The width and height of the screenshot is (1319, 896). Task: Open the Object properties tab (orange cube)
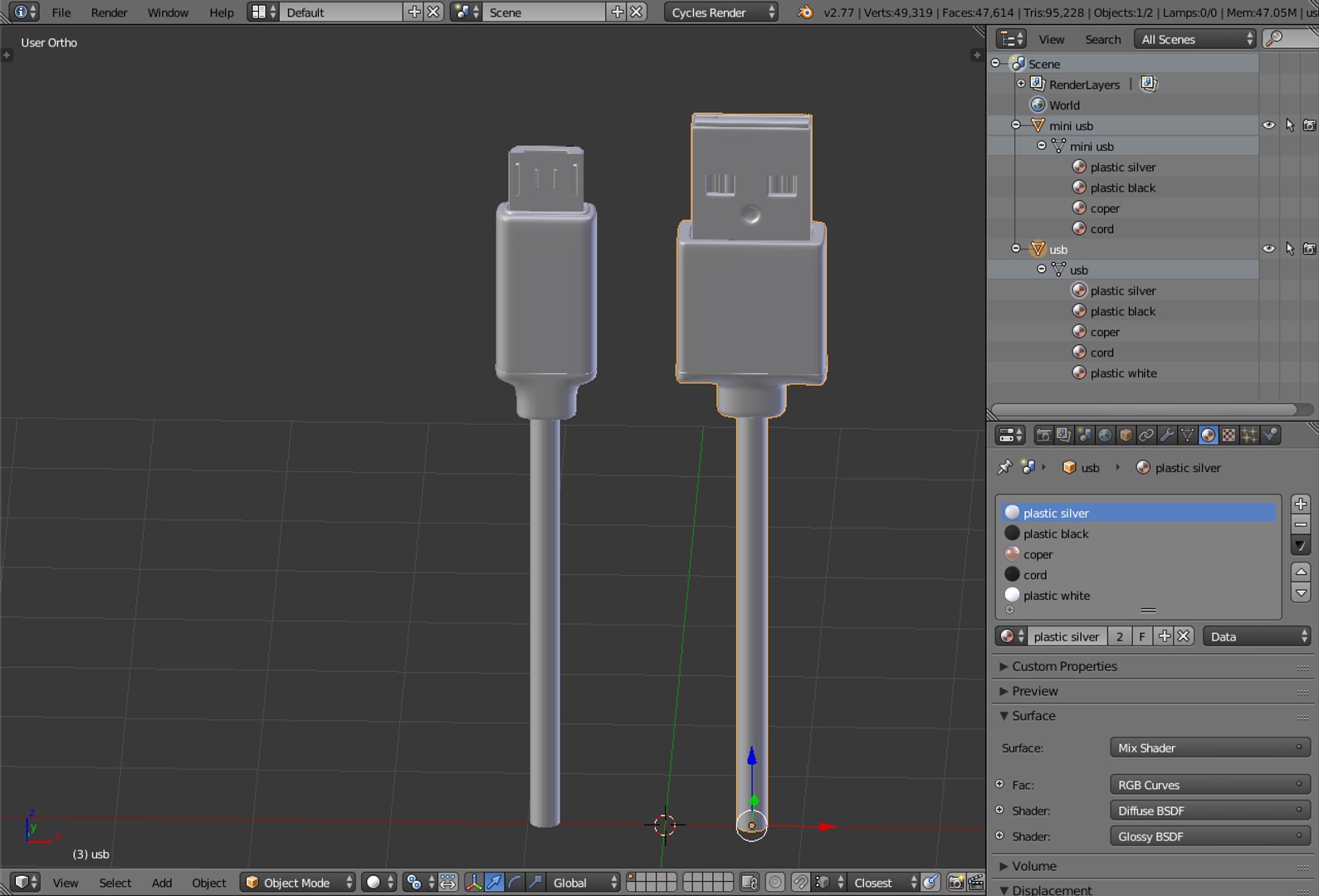click(1126, 435)
